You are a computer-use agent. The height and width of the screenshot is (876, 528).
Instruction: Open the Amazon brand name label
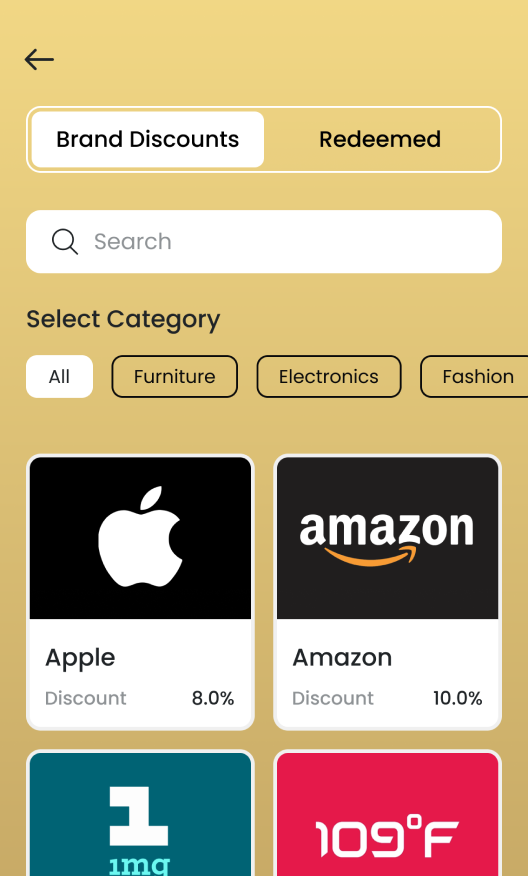coord(342,658)
